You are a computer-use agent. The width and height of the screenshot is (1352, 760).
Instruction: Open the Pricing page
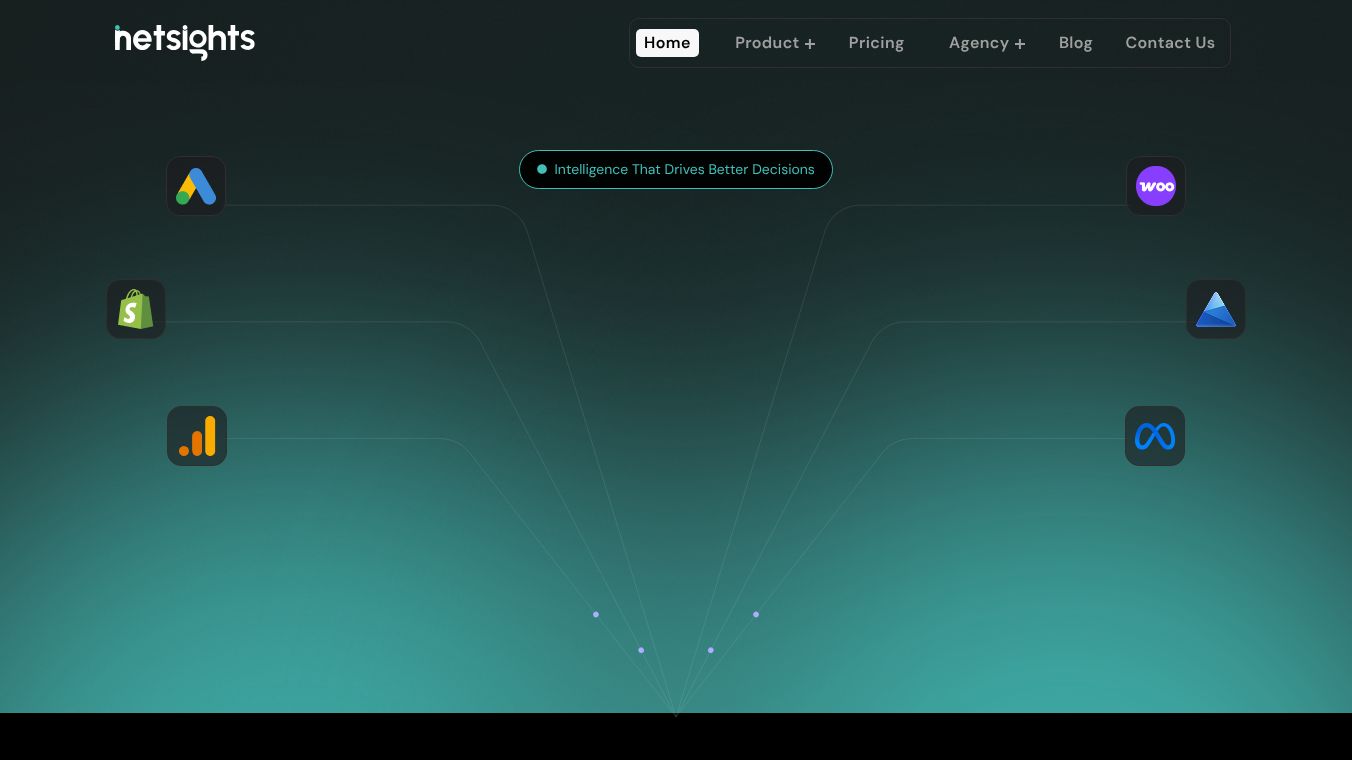click(876, 43)
